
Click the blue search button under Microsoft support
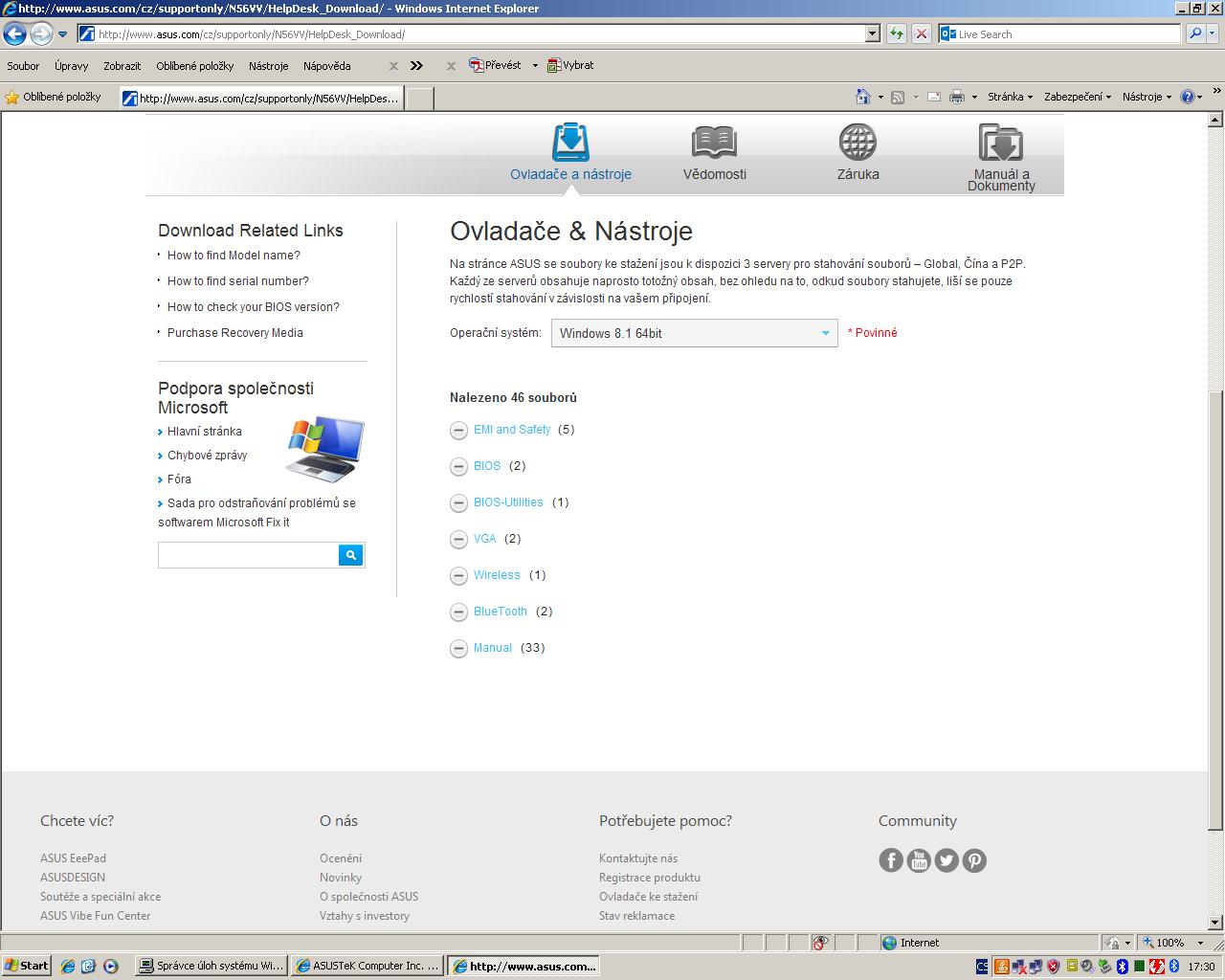[351, 555]
